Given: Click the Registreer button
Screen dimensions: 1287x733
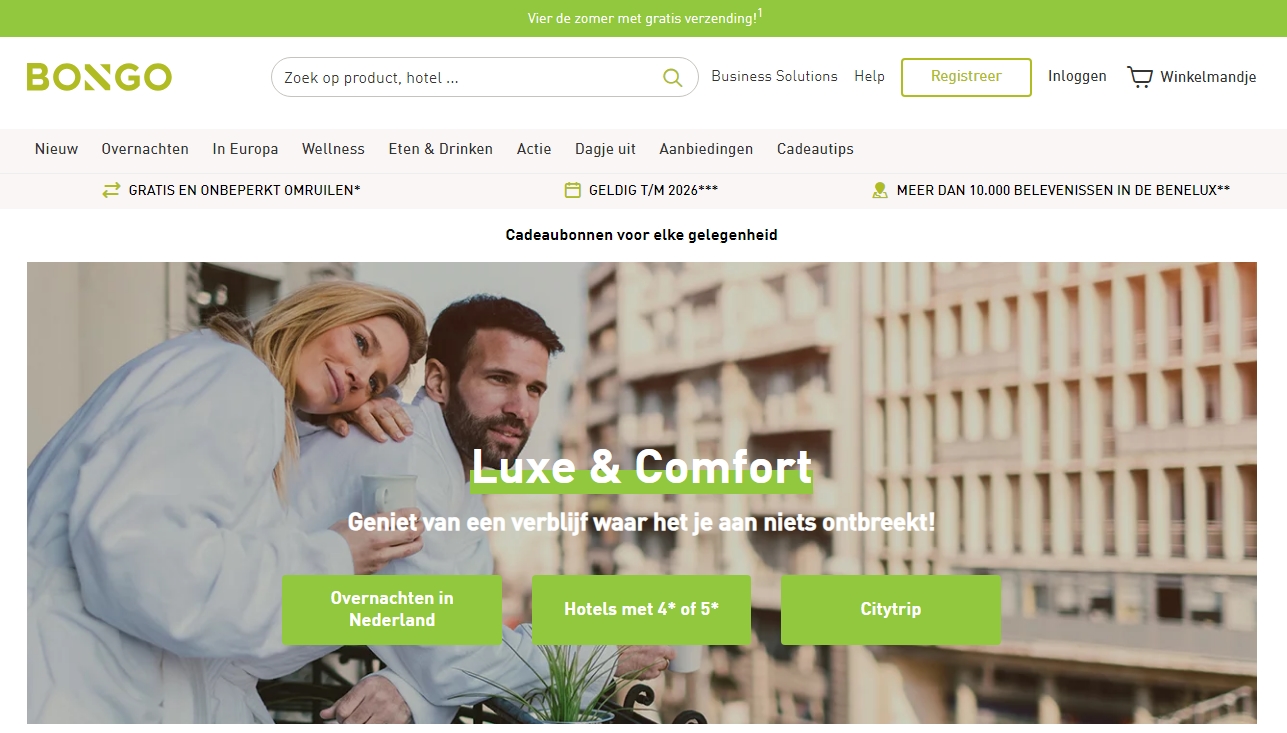Looking at the screenshot, I should [x=966, y=77].
